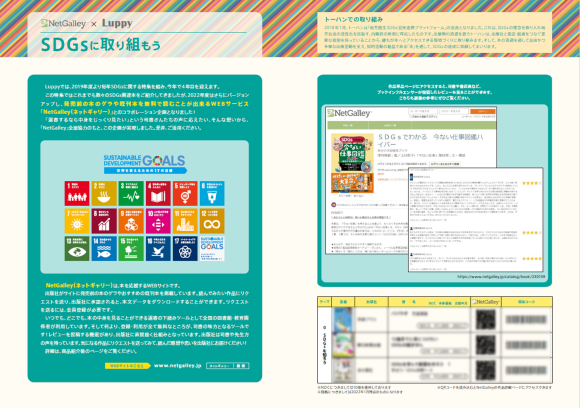Click SDG goal 4 education book icon
The height and width of the screenshot is (408, 580).
point(158,193)
